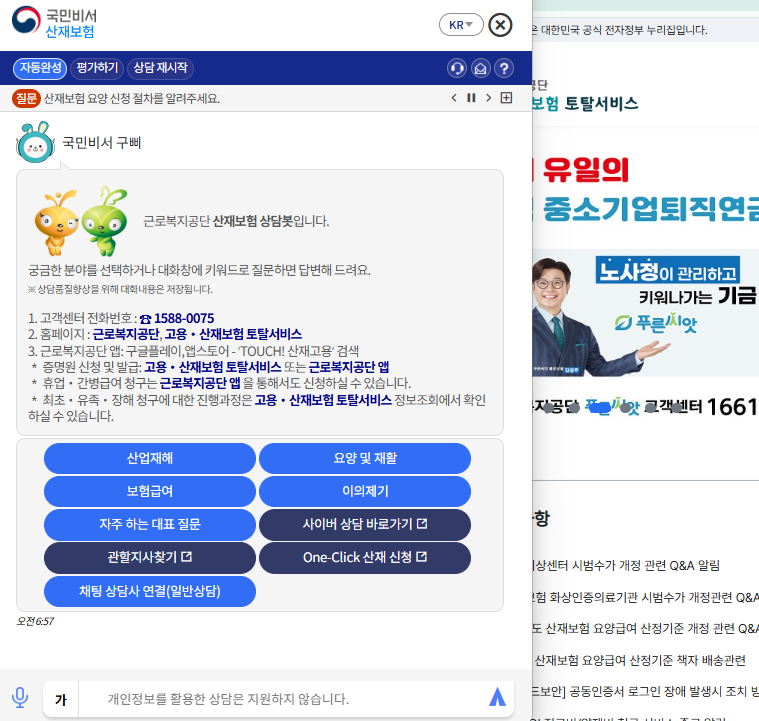Select 상담 재시작 to restart consultation
This screenshot has width=759, height=721.
(160, 68)
